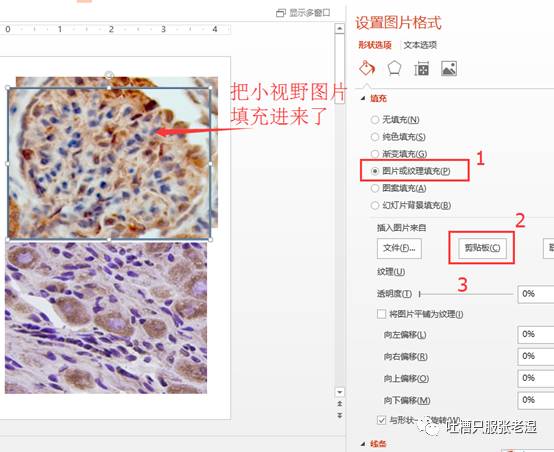Image resolution: width=554 pixels, height=452 pixels.
Task: Click the 显示多窗口 window icon
Action: coord(281,13)
